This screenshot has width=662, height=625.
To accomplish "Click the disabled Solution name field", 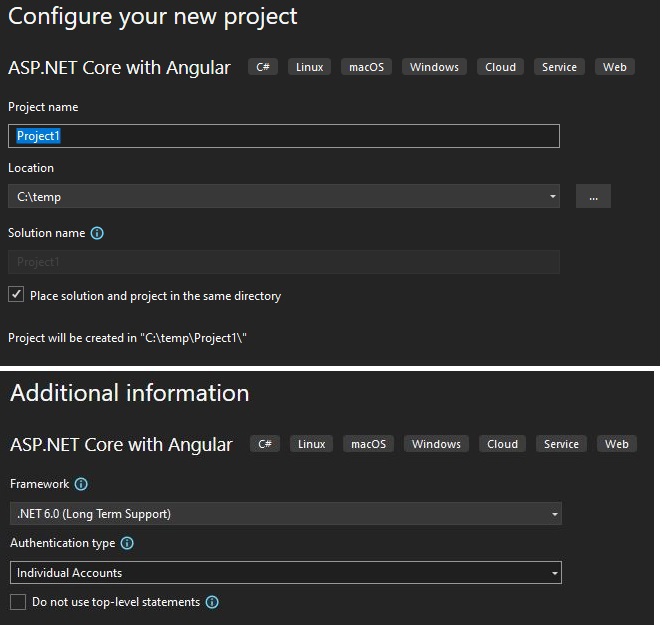I will pyautogui.click(x=284, y=262).
